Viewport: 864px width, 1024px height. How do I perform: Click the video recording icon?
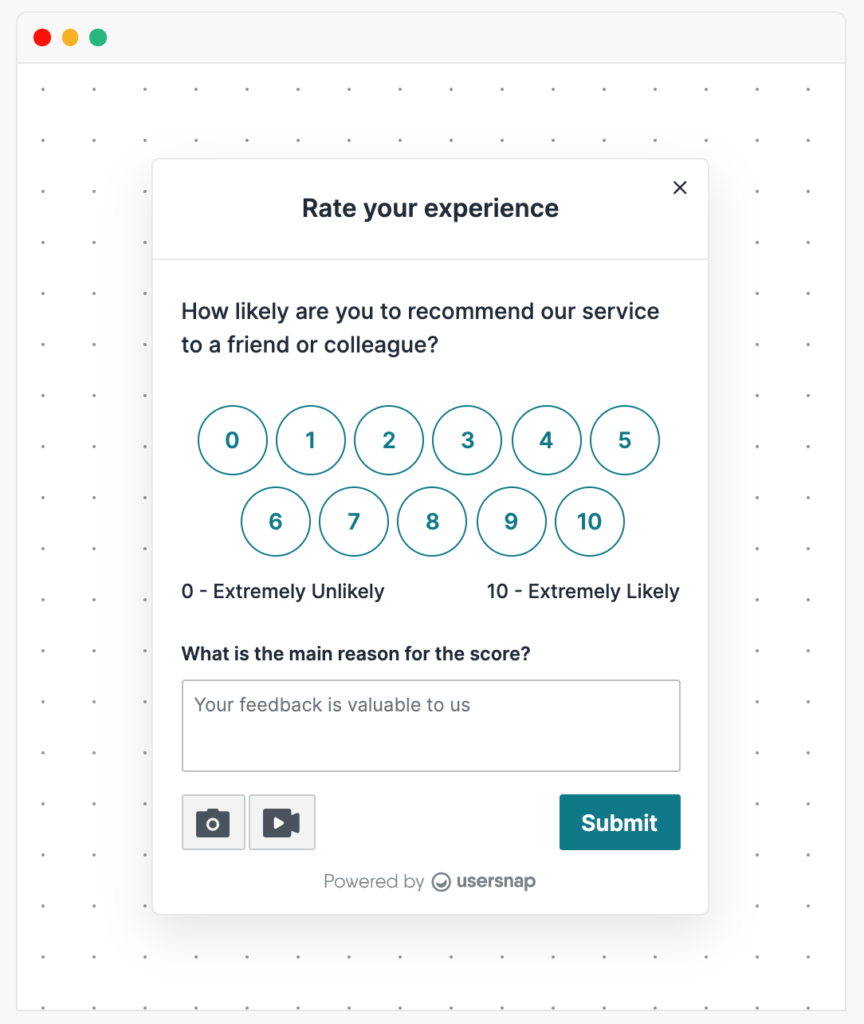281,822
